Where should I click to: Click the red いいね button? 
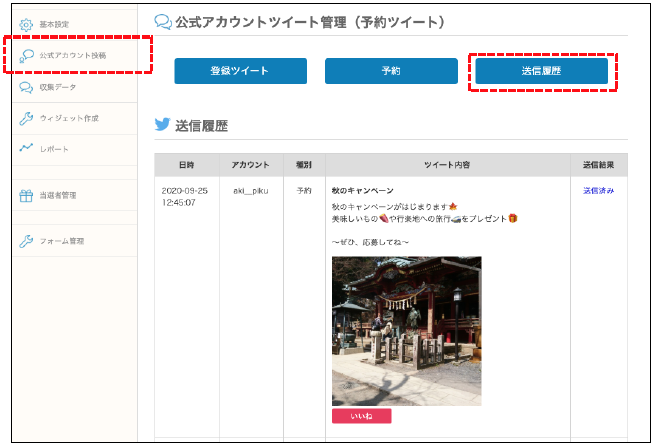[x=362, y=416]
